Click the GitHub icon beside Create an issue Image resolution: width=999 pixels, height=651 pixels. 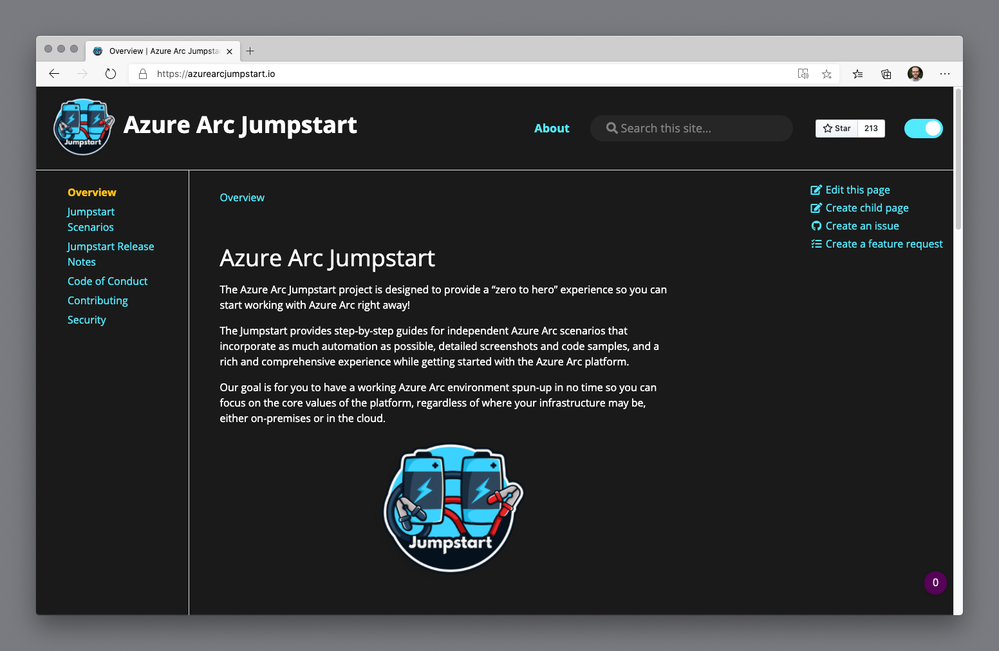pos(816,225)
